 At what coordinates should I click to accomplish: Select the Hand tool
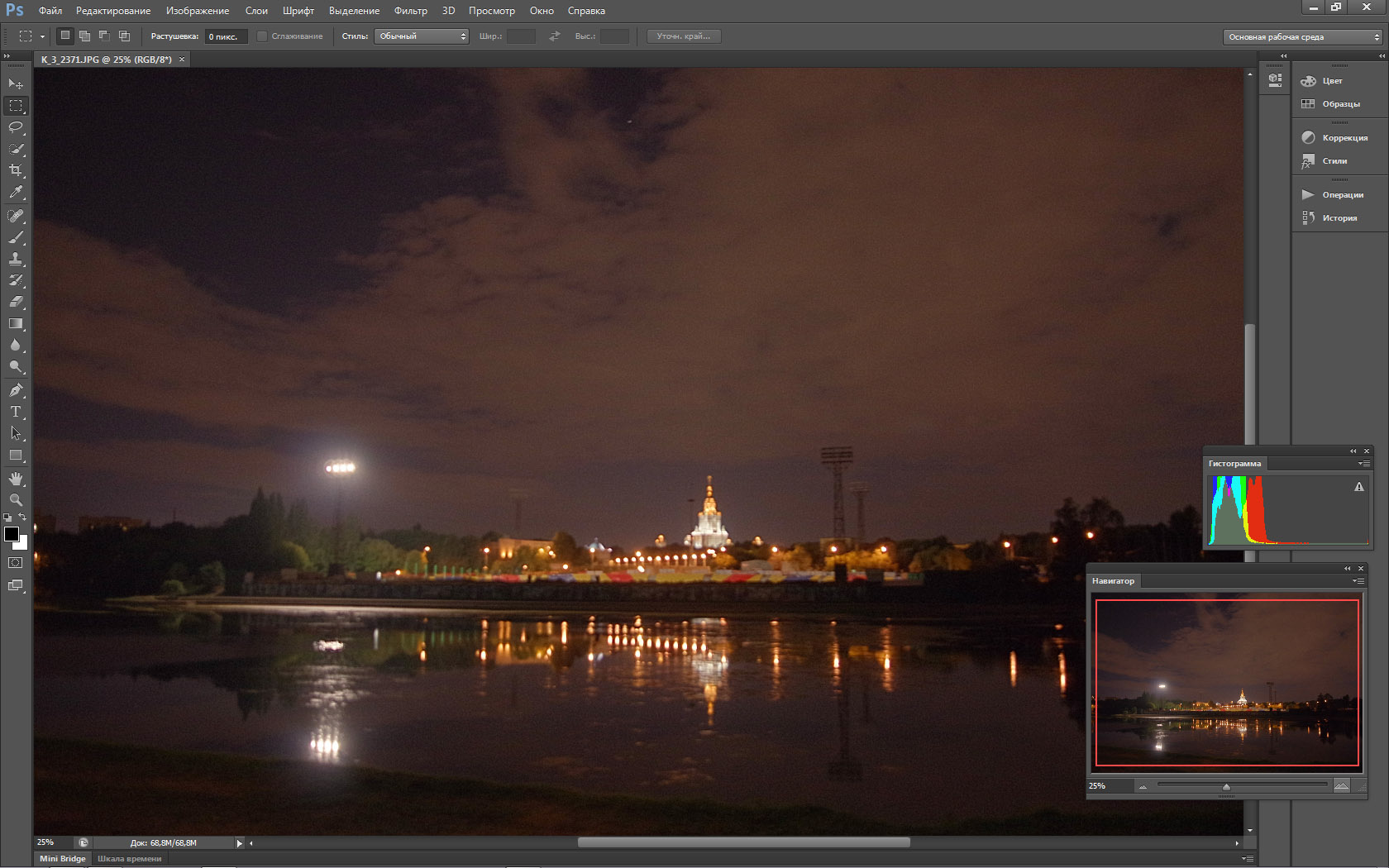[16, 479]
